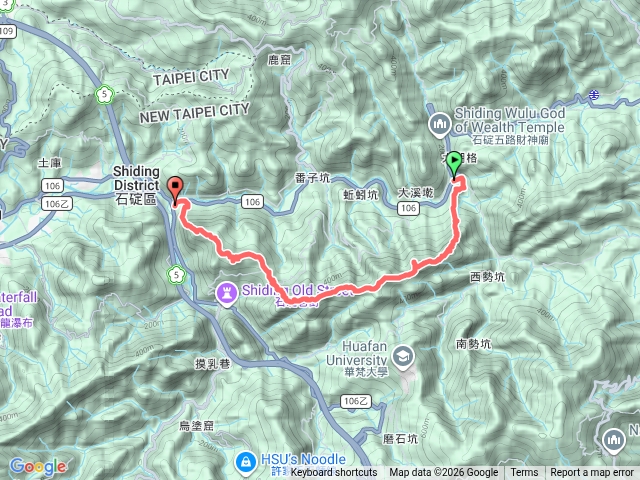Viewport: 640px width, 480px height.
Task: Open Keyboard shortcuts
Action: 334,472
